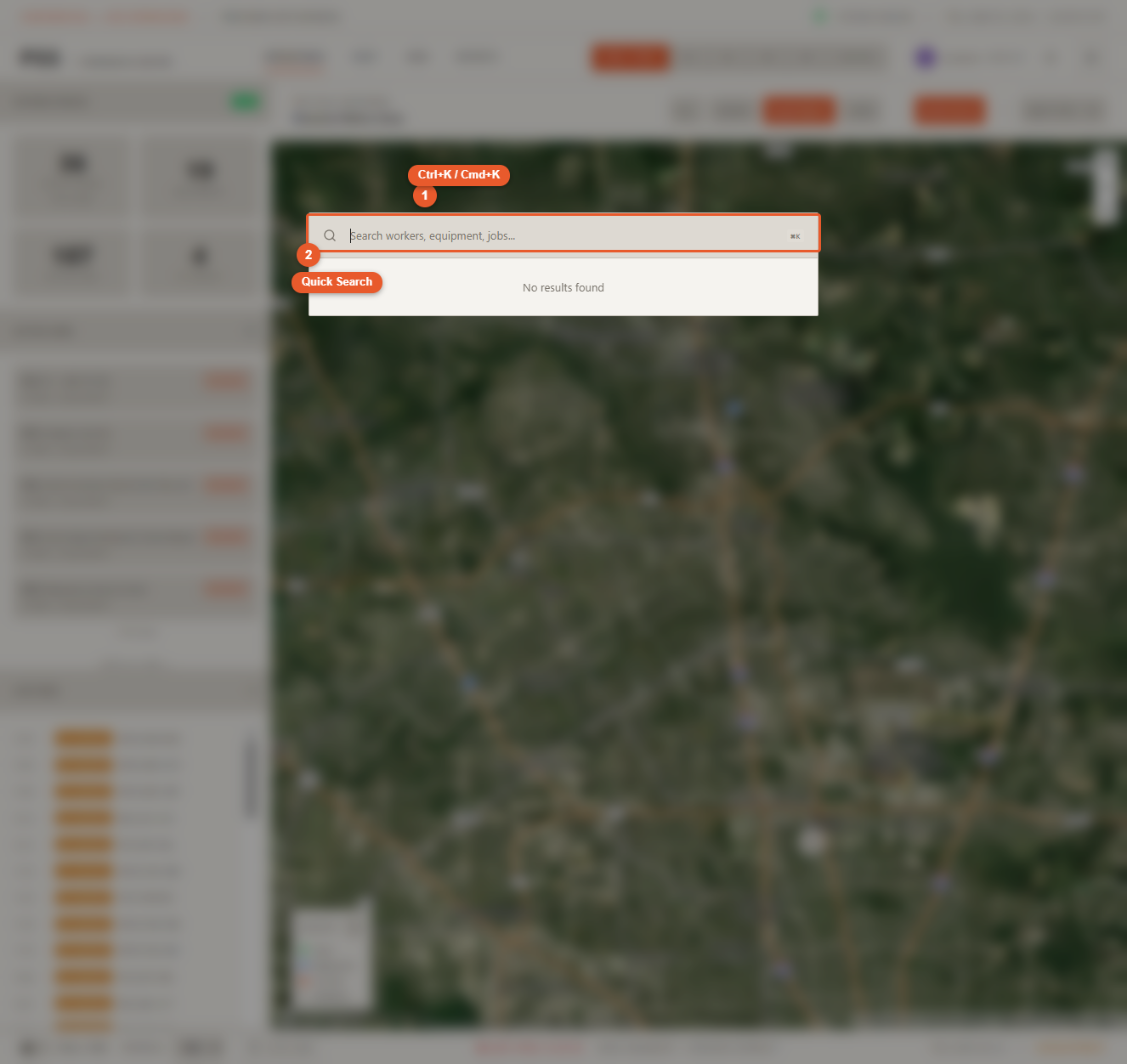Click the leftmost icon in the bottom taskbar

(x=25, y=1048)
